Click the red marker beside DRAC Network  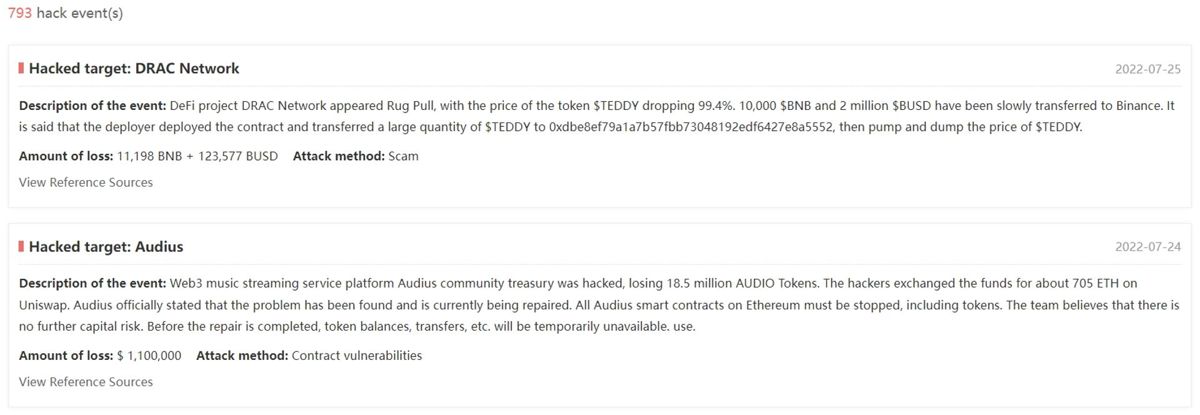click(21, 68)
